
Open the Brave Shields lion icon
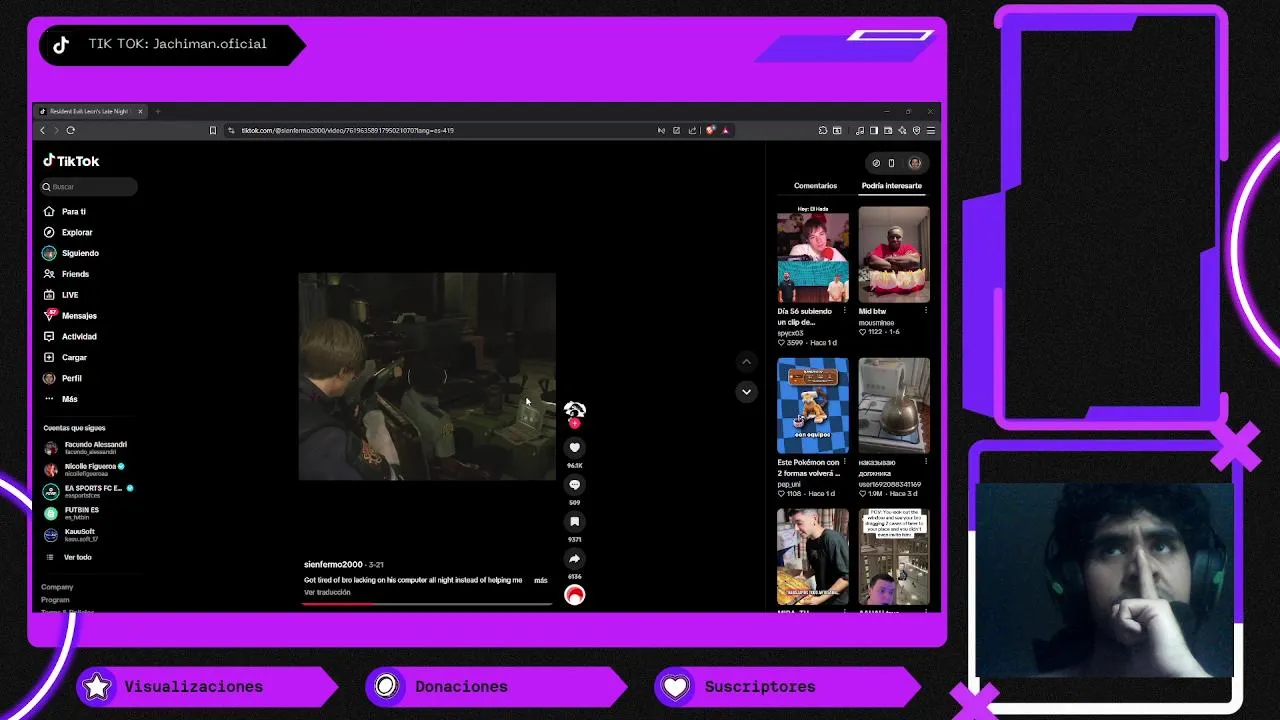[711, 130]
